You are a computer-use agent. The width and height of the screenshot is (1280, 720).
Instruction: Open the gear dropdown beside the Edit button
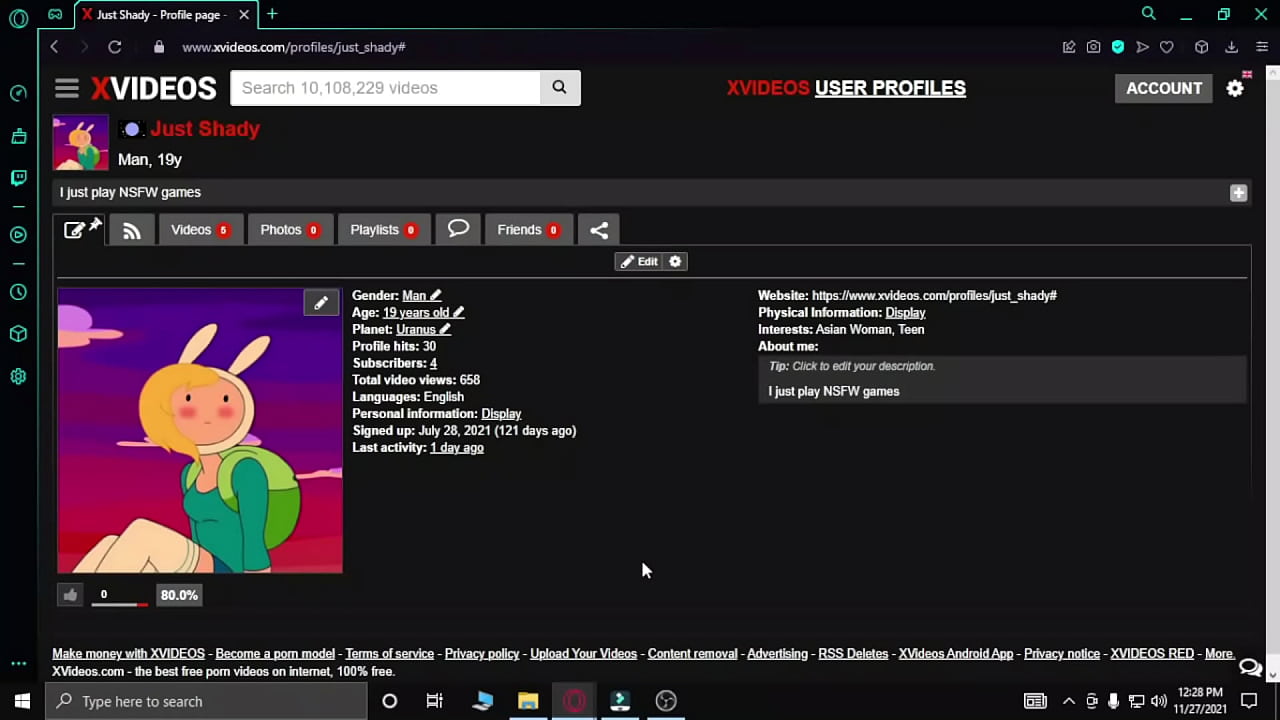click(675, 262)
